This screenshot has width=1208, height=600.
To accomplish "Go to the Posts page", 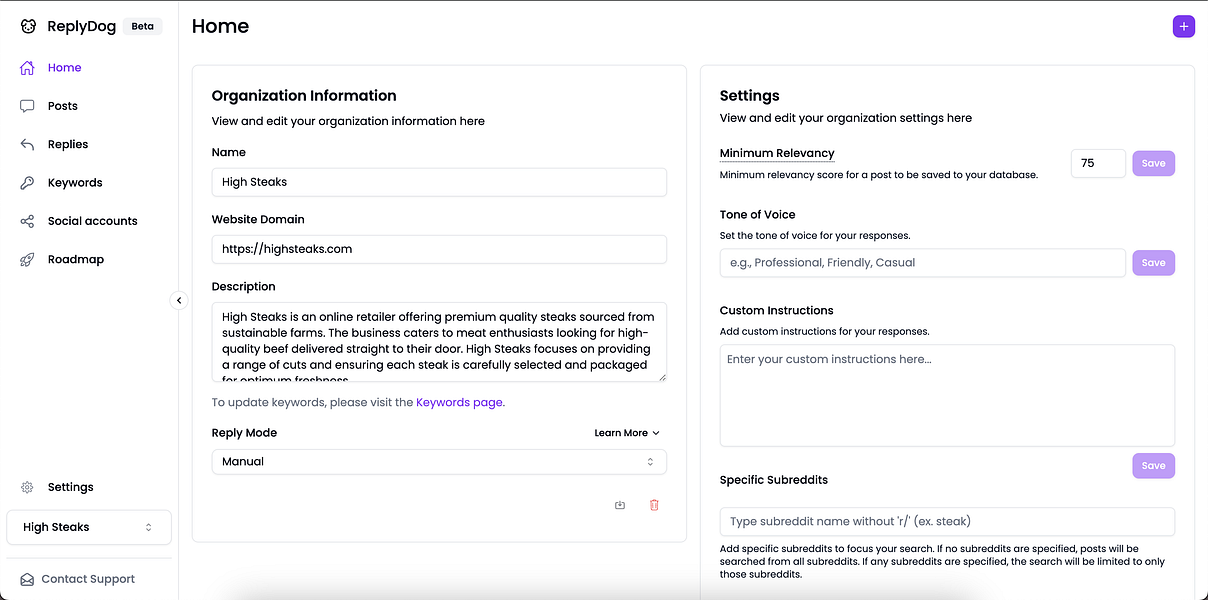I will 62,106.
